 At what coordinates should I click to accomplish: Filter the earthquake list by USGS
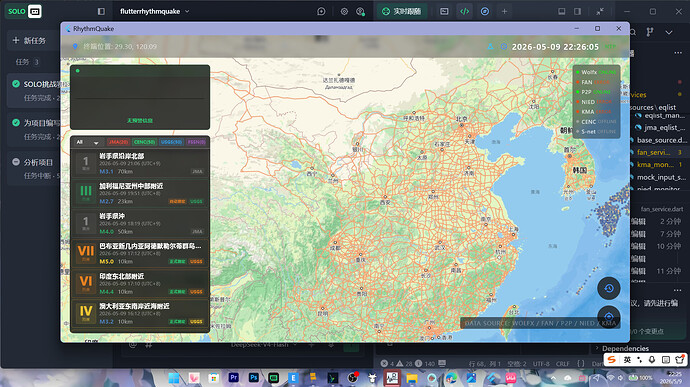(171, 142)
